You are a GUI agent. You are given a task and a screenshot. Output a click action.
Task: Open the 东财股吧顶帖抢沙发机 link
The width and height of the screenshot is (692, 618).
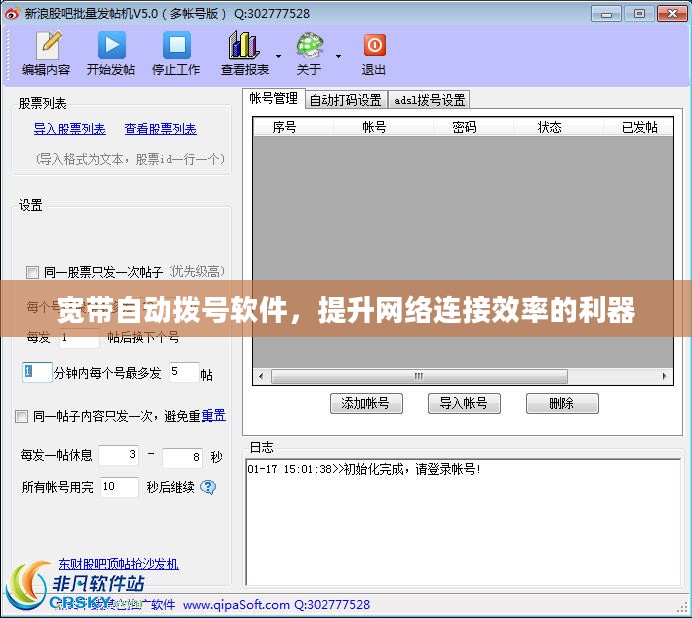point(118,564)
